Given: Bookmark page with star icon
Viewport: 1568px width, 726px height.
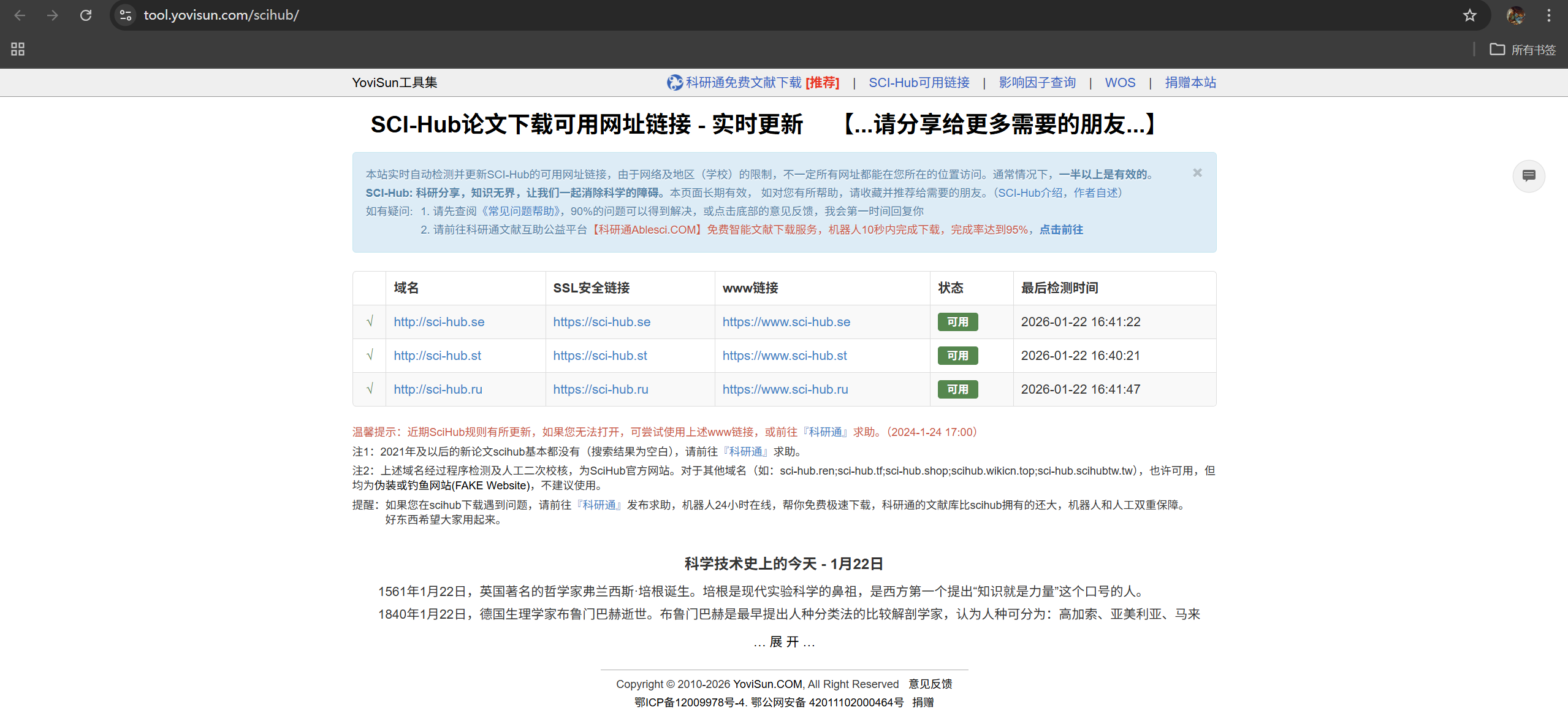Looking at the screenshot, I should [1469, 15].
